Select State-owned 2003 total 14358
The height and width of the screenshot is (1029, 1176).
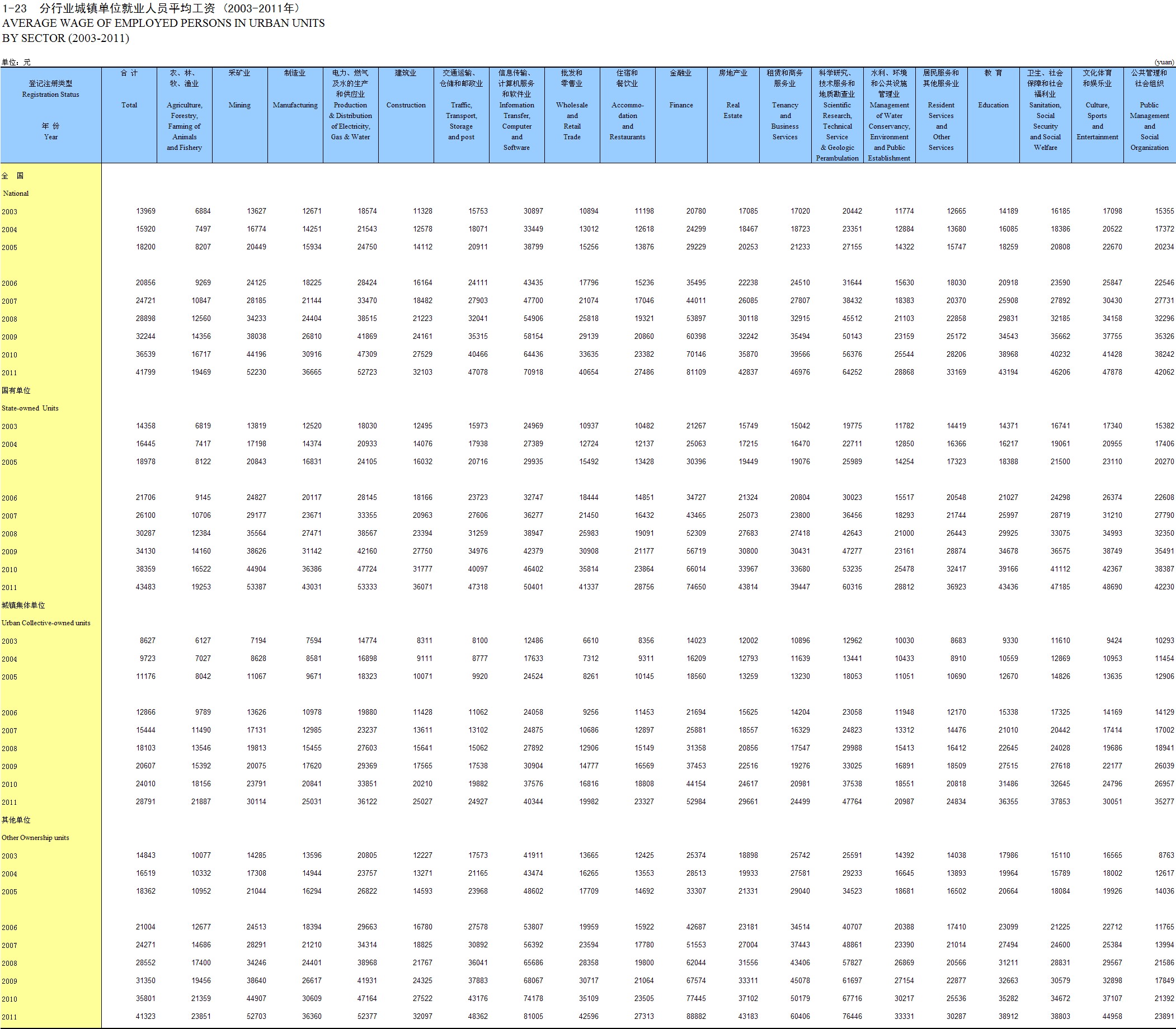coord(145,426)
